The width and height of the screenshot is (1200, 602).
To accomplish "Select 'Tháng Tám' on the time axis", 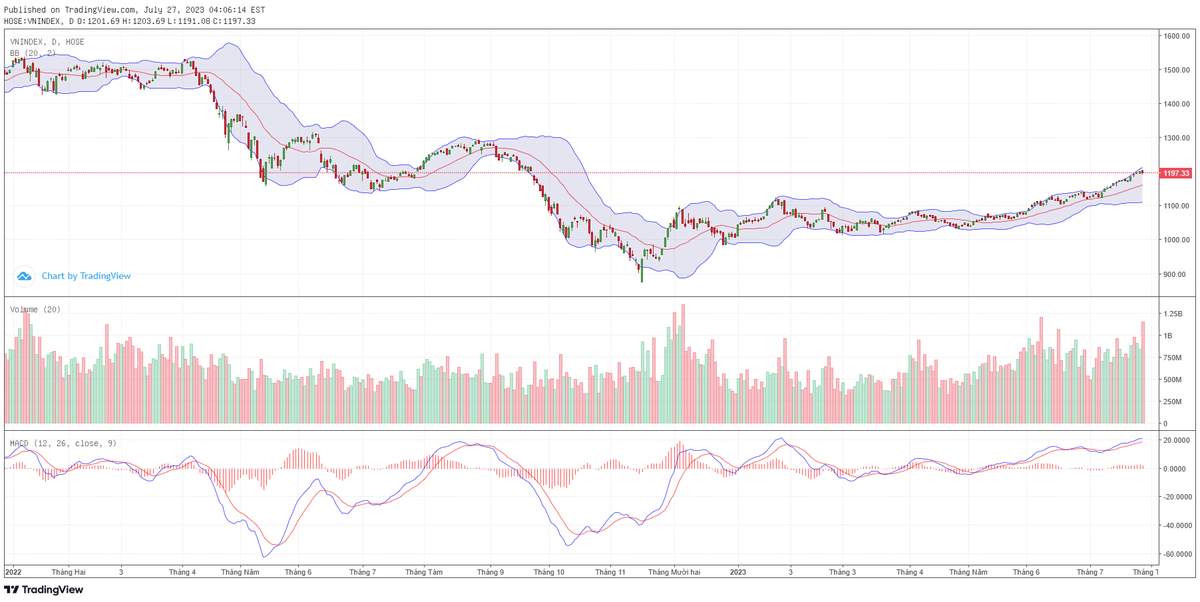I will coord(424,571).
